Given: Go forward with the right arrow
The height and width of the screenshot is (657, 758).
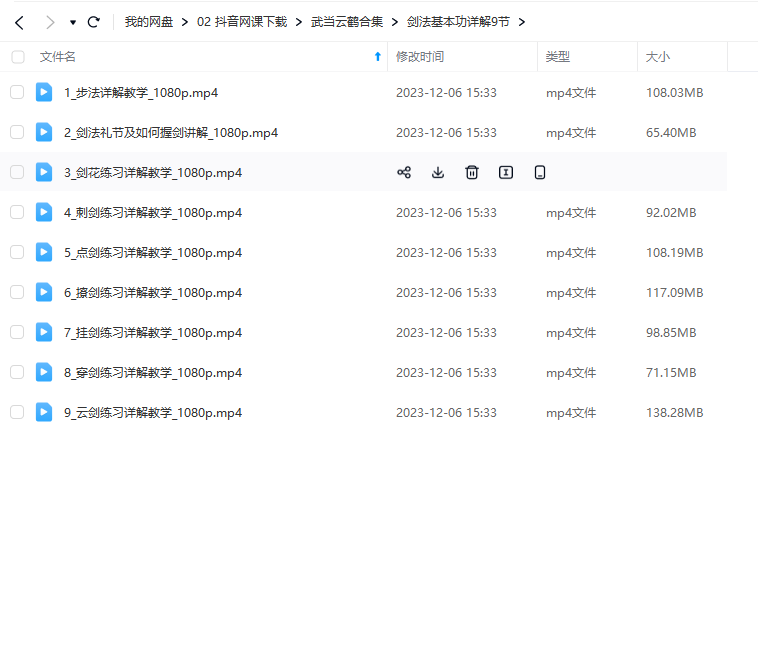Looking at the screenshot, I should 50,22.
